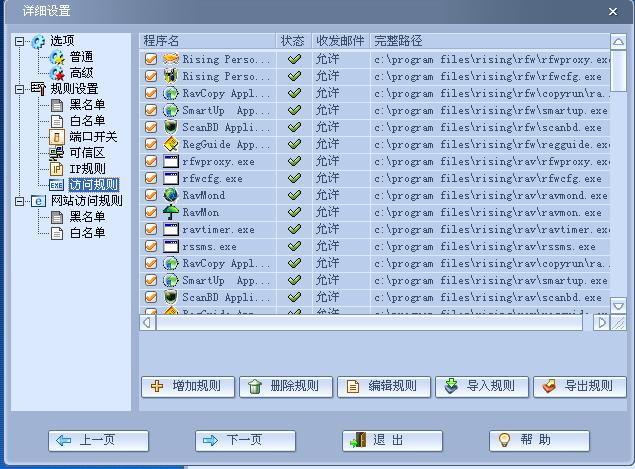Click the 退出 exit button
This screenshot has height=469, width=635.
point(392,441)
